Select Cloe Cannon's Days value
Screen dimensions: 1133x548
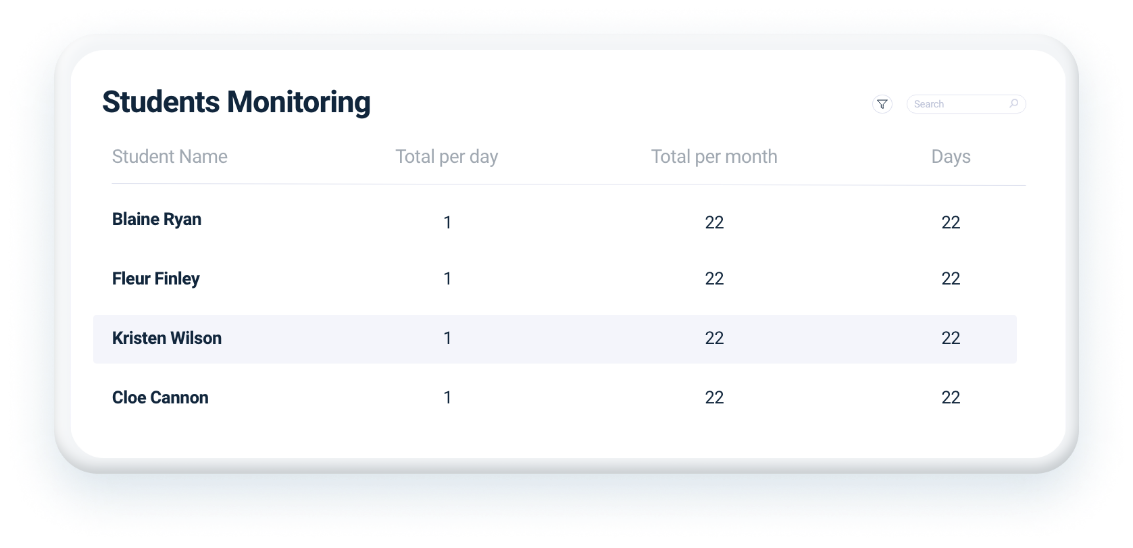(x=951, y=398)
